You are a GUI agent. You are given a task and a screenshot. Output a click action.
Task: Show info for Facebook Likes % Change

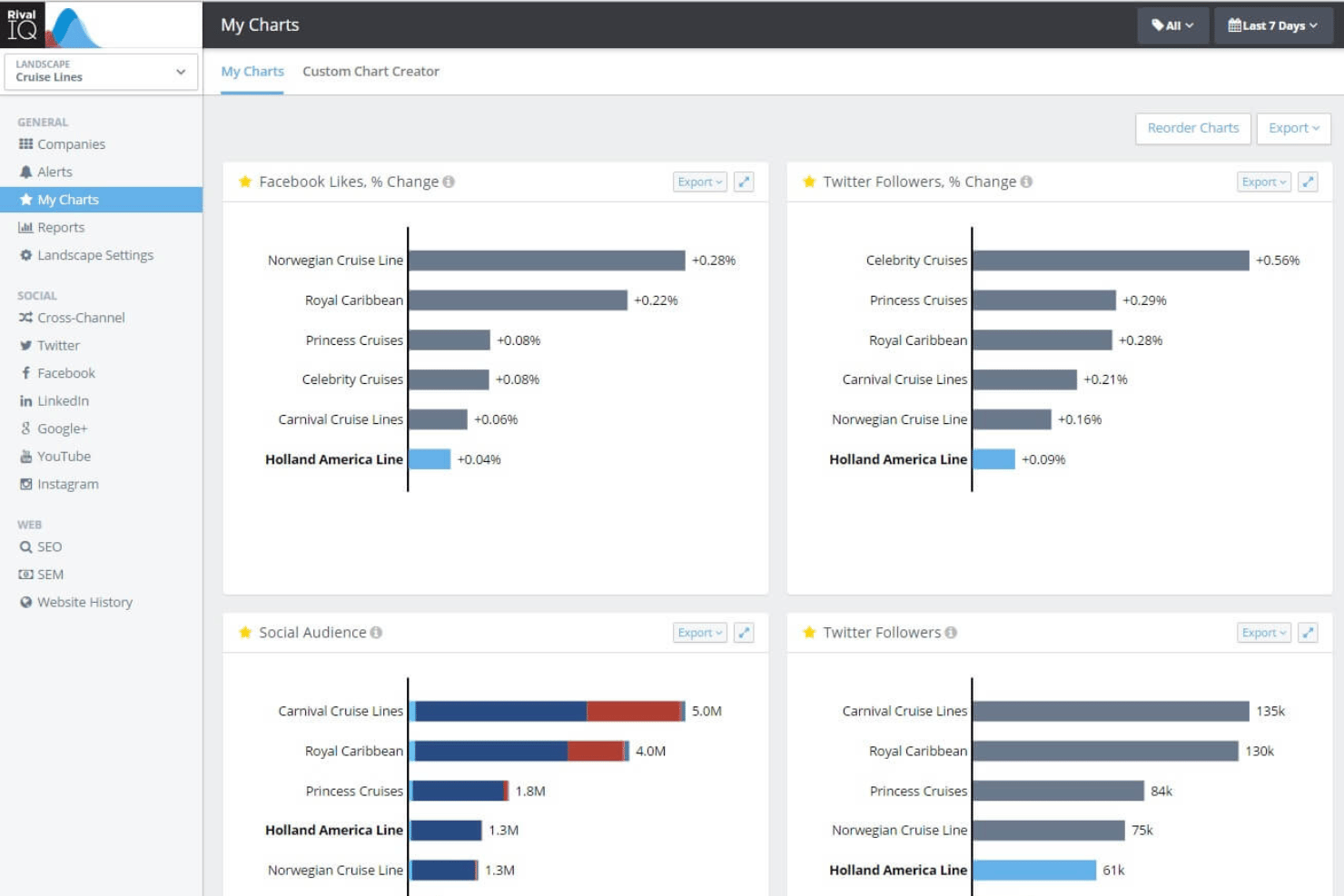449,182
